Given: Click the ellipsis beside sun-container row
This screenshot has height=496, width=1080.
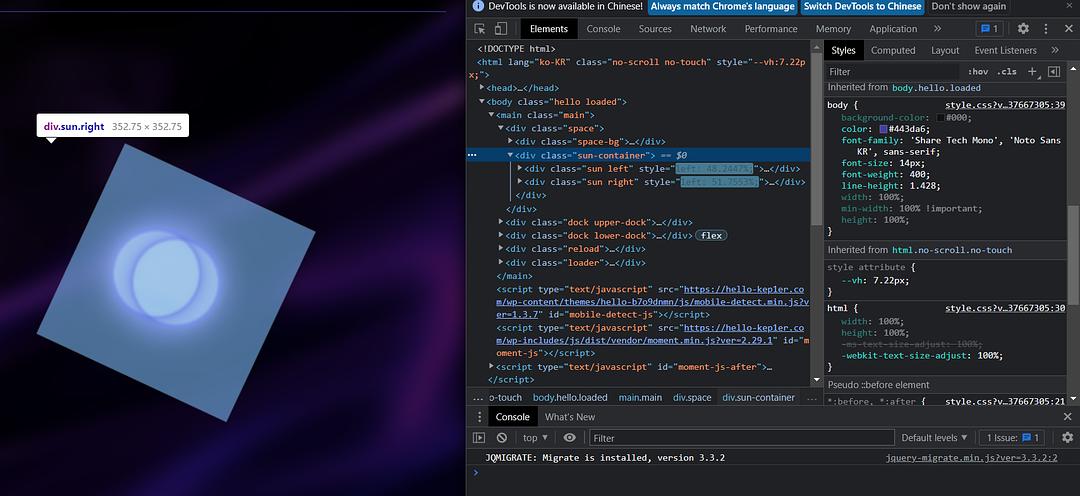Looking at the screenshot, I should click(x=472, y=156).
